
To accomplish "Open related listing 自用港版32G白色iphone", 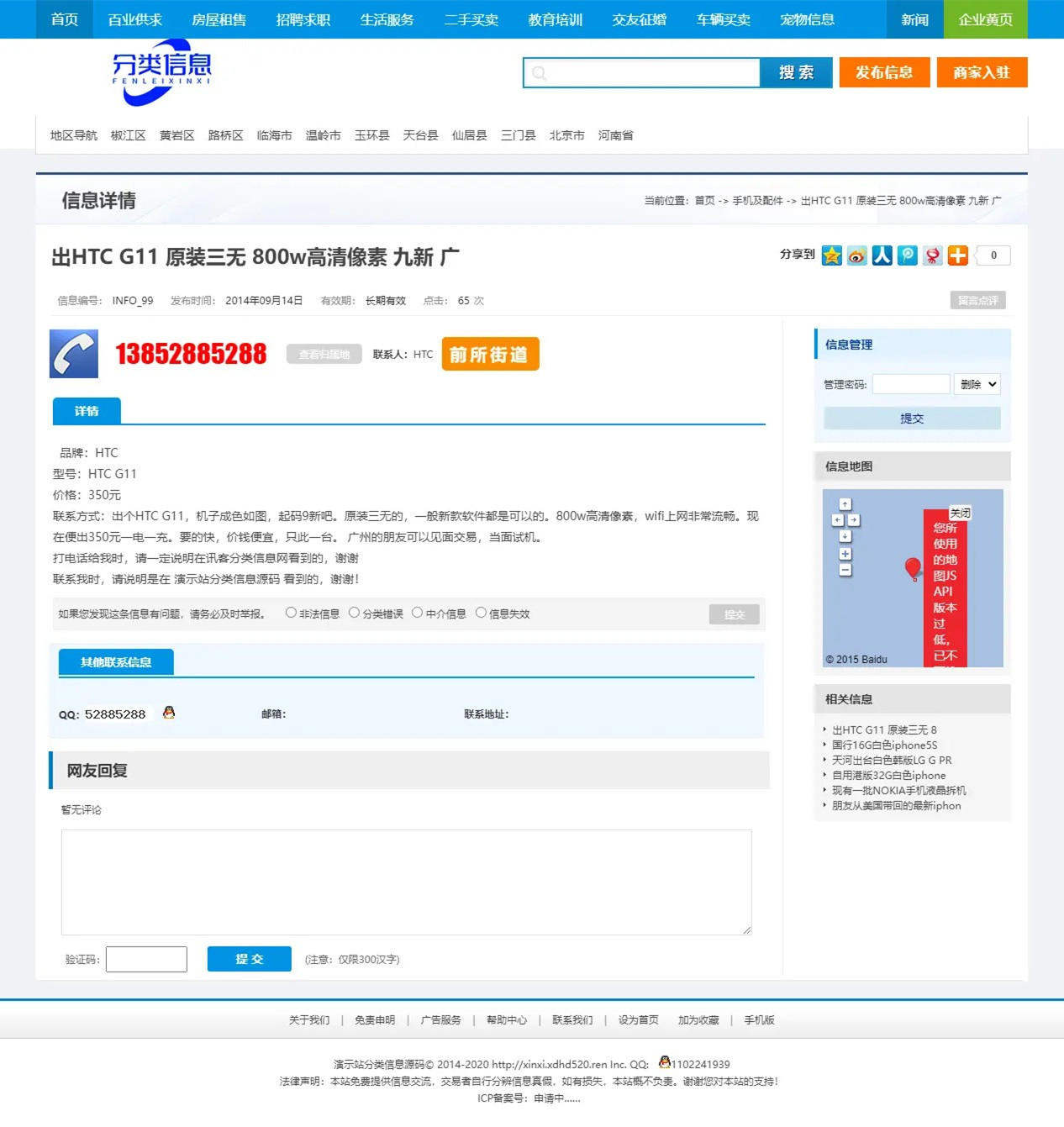I will pyautogui.click(x=889, y=775).
